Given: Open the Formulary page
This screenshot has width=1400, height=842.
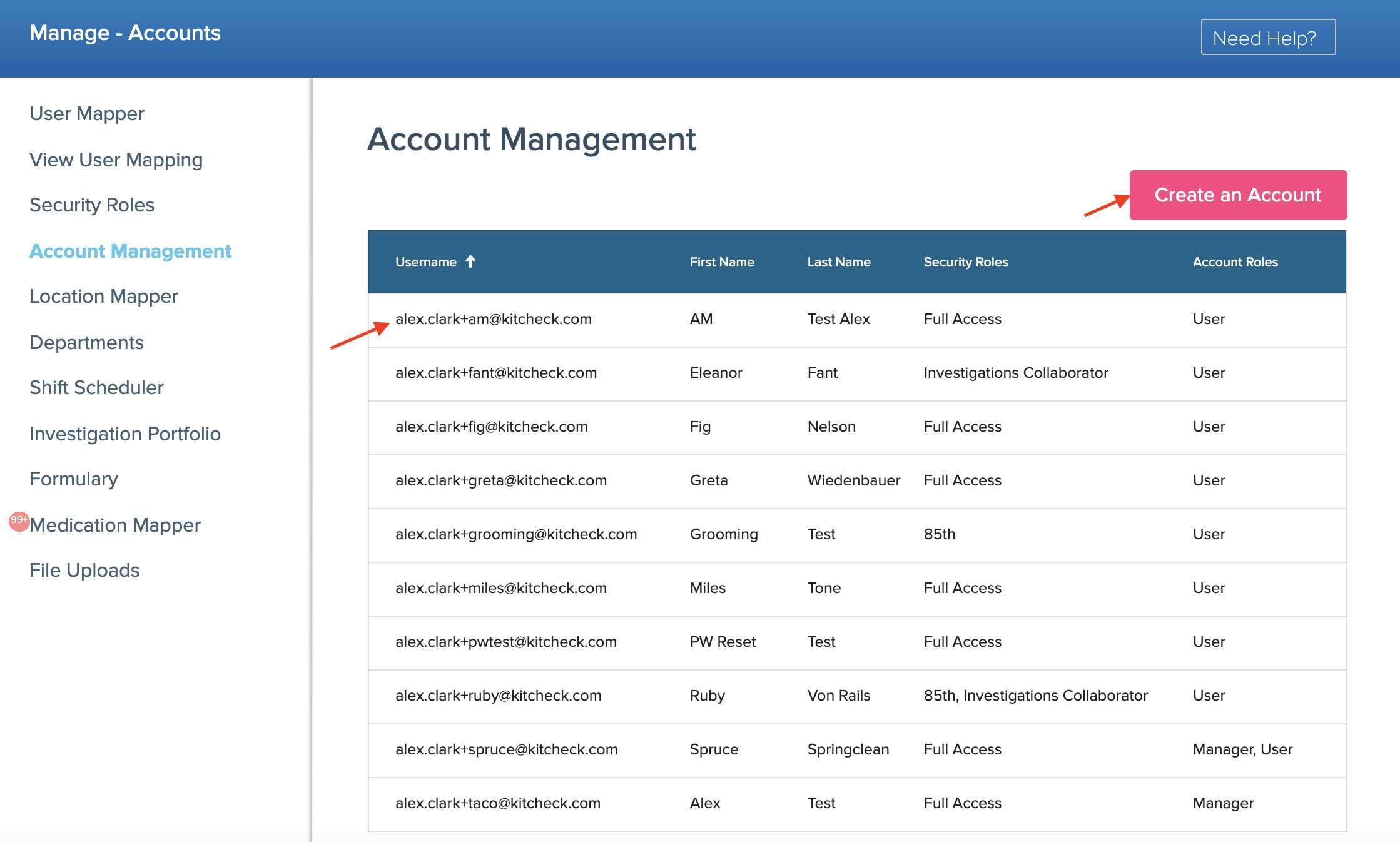Looking at the screenshot, I should (73, 479).
